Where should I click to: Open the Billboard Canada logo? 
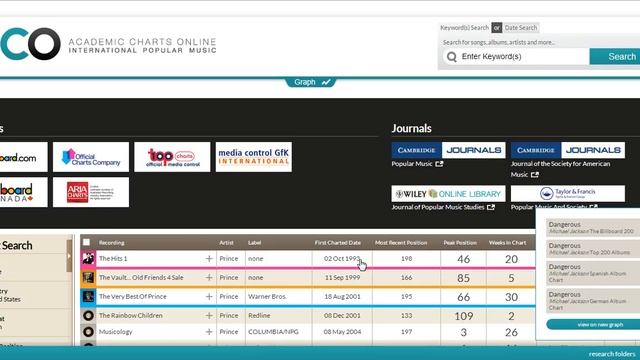click(23, 192)
